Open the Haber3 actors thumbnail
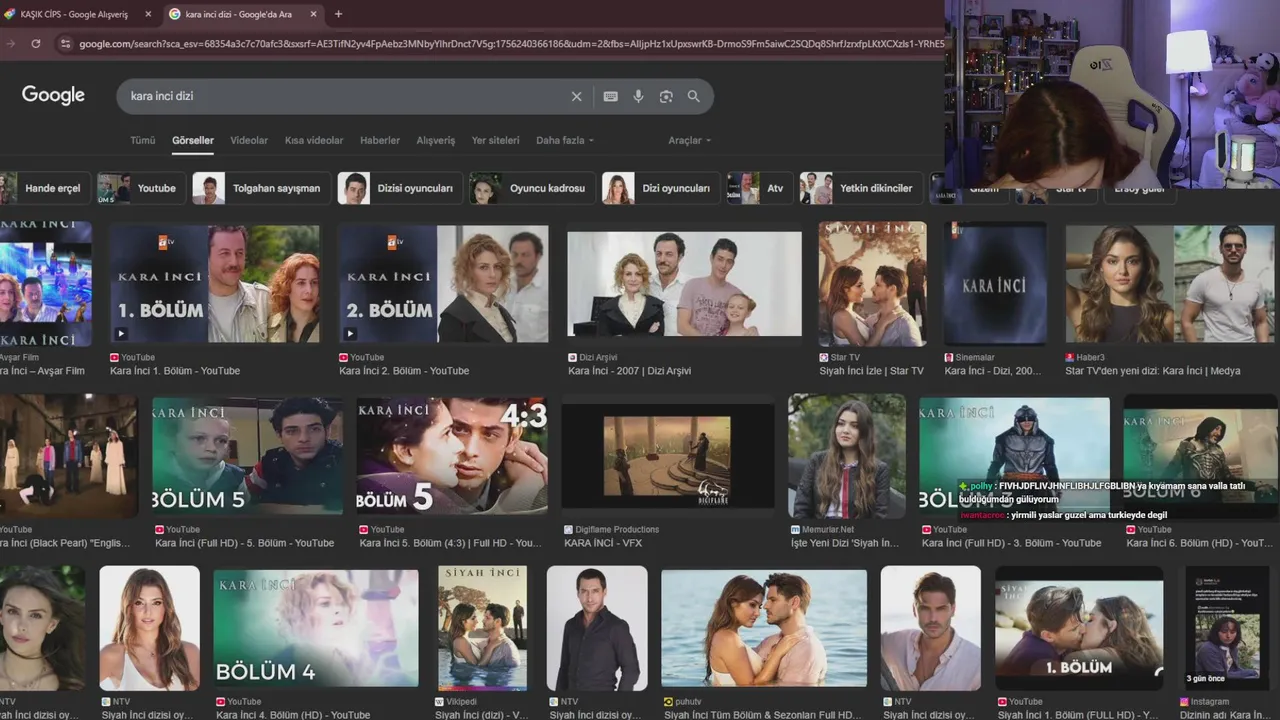The height and width of the screenshot is (720, 1280). 1170,284
